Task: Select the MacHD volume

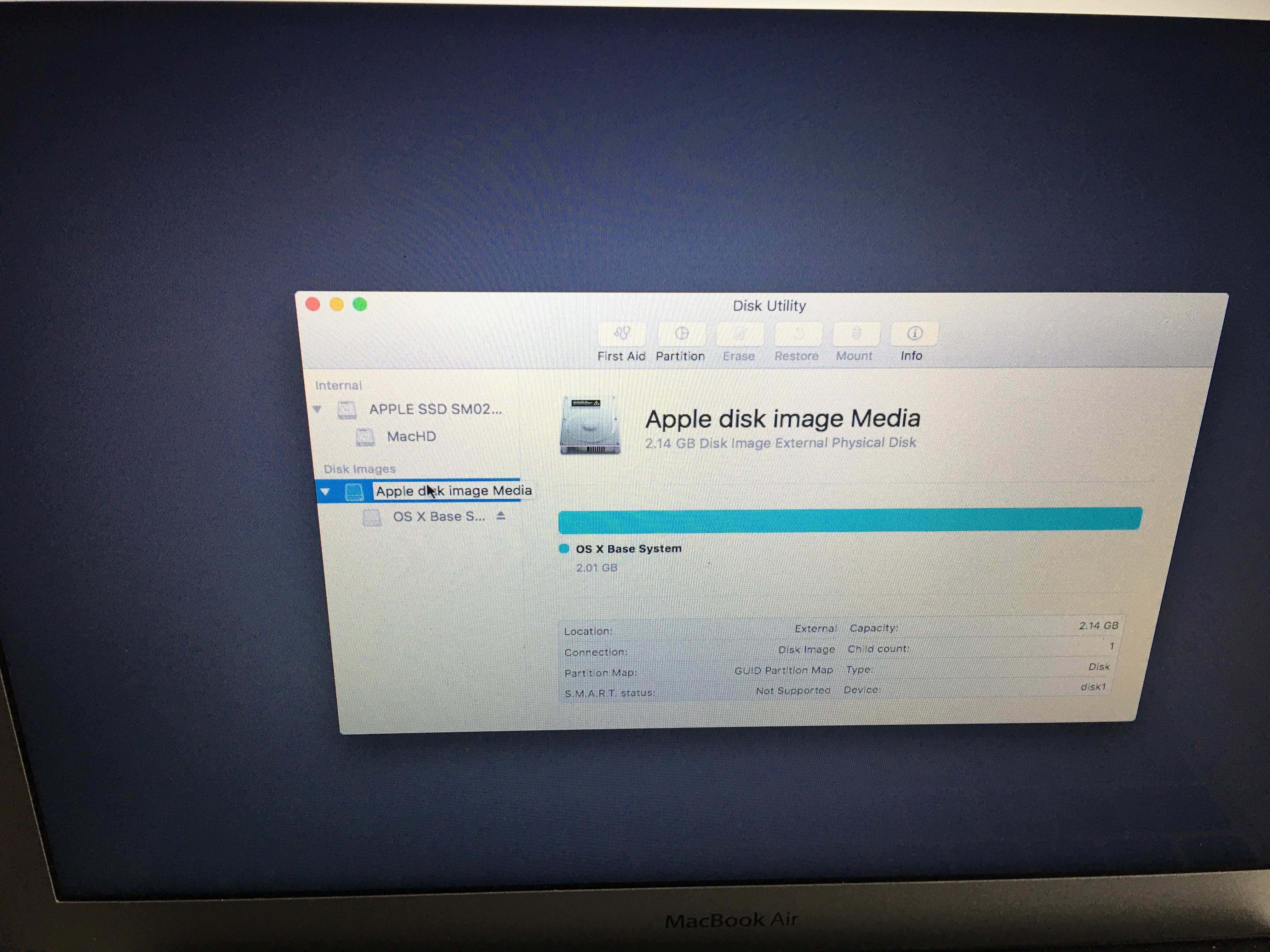Action: [411, 437]
